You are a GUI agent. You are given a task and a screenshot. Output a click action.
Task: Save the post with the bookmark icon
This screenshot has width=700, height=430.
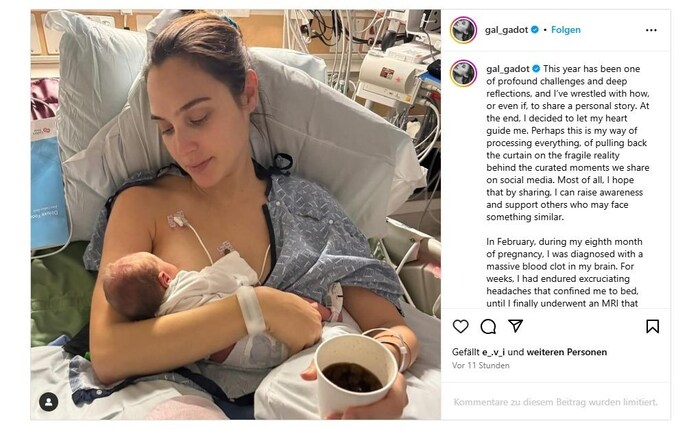pos(652,326)
